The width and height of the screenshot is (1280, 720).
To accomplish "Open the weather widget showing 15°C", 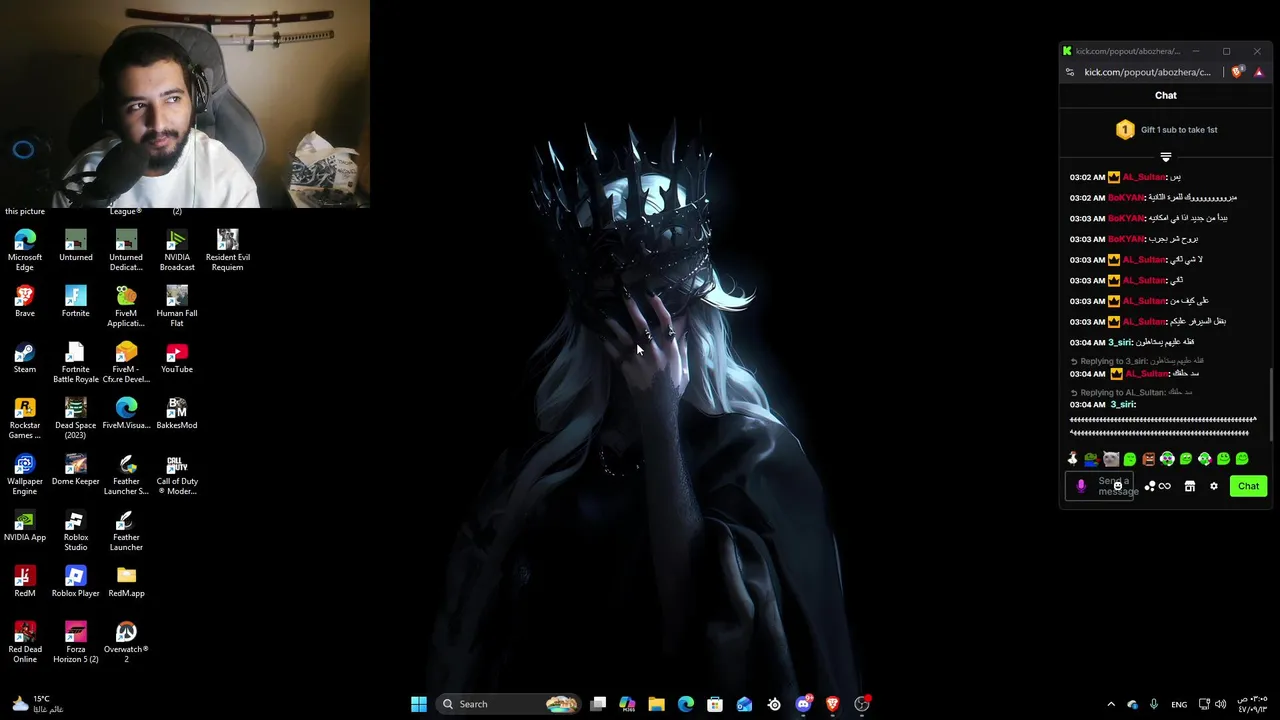I will [37, 704].
